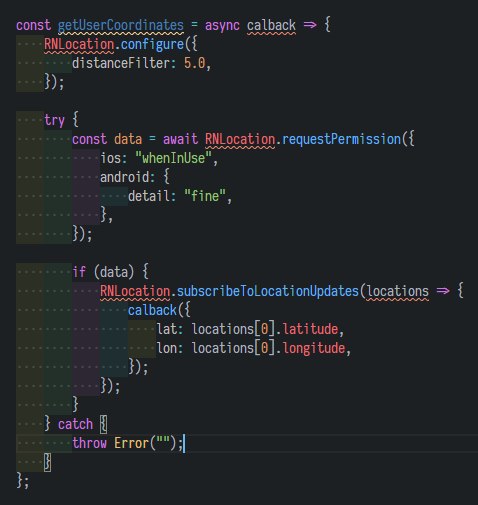The width and height of the screenshot is (478, 505).
Task: Click the distanceFilter property
Action: (x=121, y=63)
